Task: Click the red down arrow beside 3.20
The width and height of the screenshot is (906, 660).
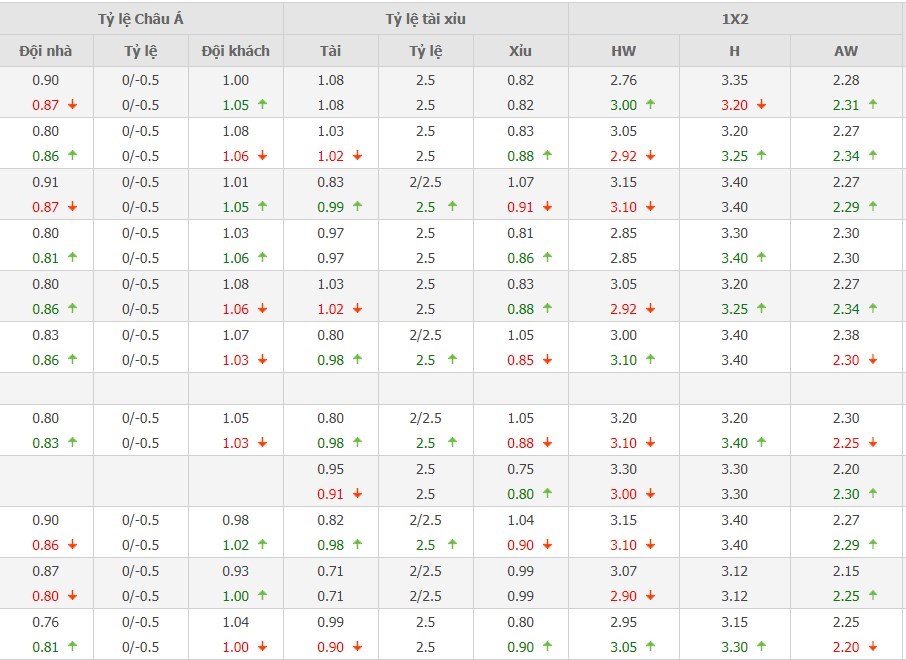Action: [x=761, y=104]
